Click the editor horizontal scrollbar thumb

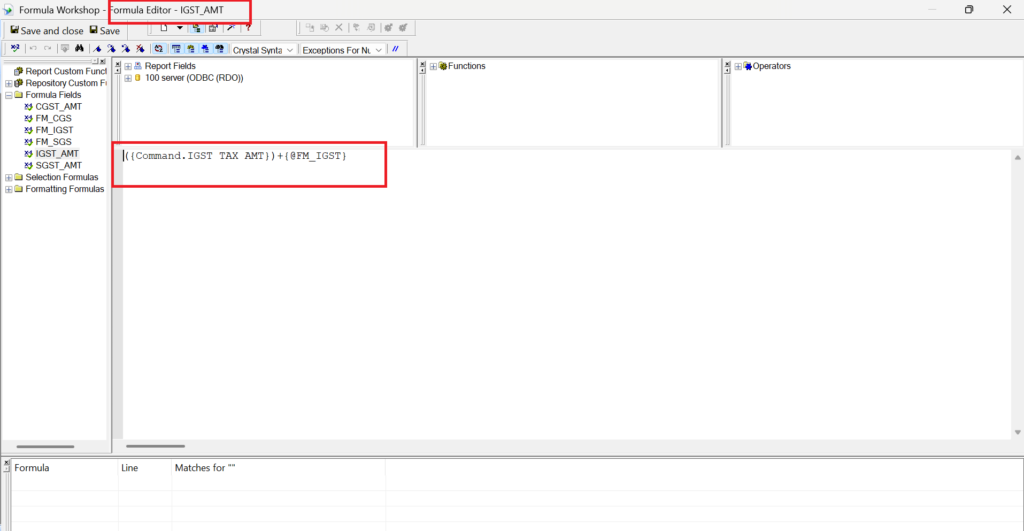(x=155, y=446)
